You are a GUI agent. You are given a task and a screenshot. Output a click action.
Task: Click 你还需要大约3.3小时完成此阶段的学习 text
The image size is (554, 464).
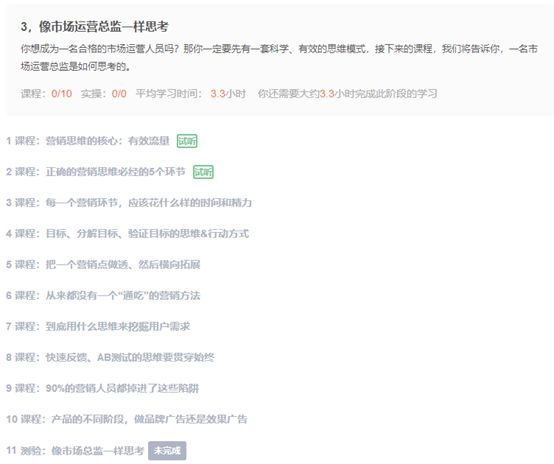348,94
